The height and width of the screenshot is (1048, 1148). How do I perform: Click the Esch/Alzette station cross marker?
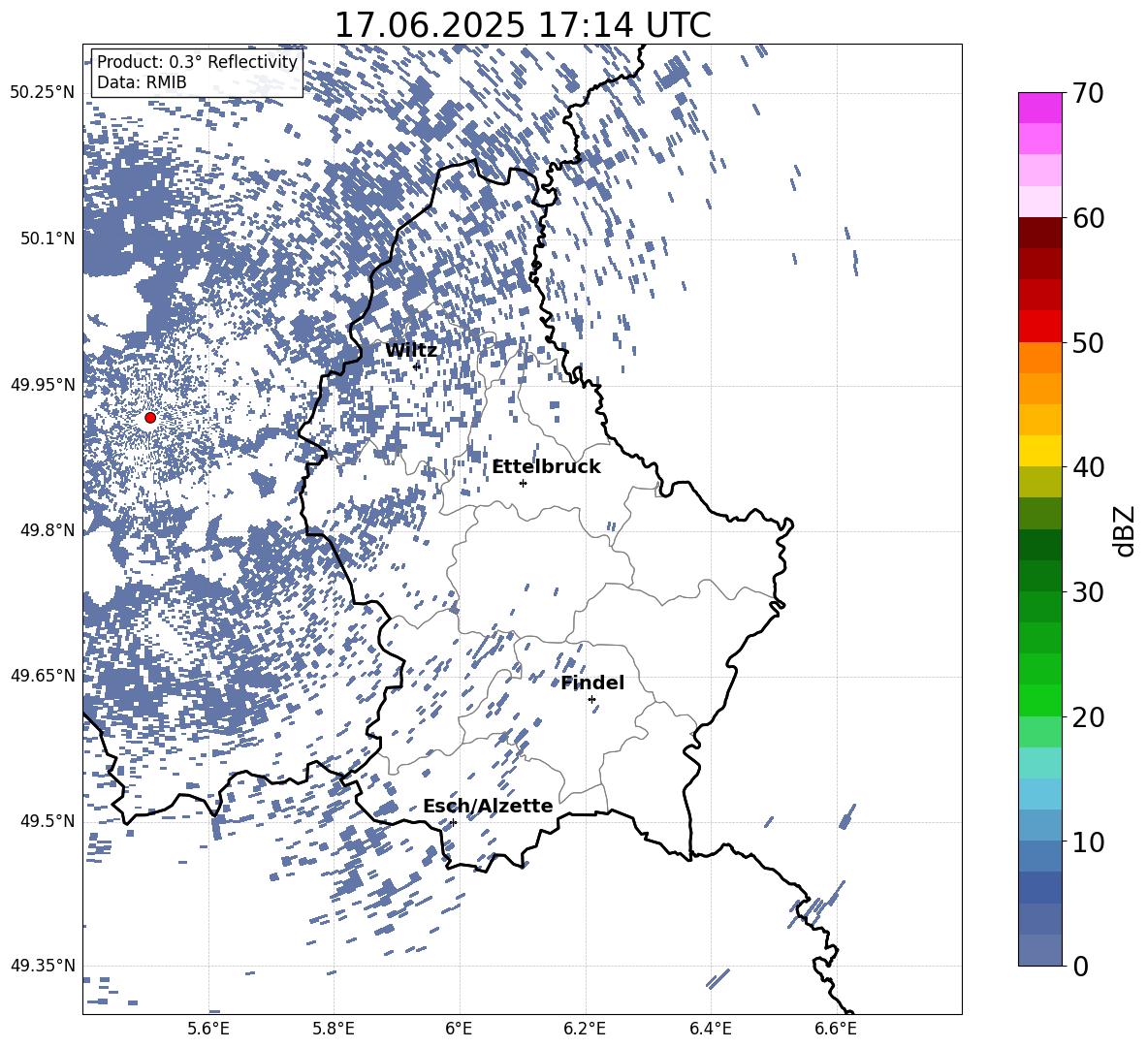pos(453,822)
